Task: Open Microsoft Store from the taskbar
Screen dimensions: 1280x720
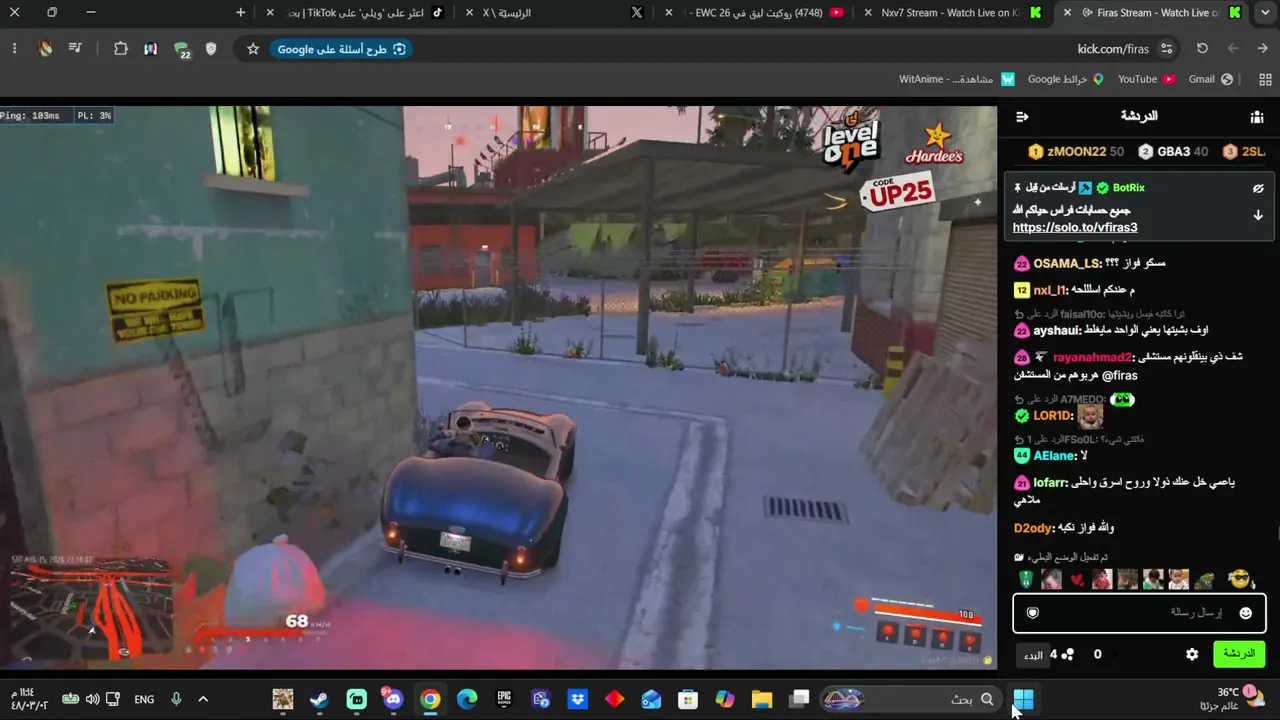Action: point(688,699)
